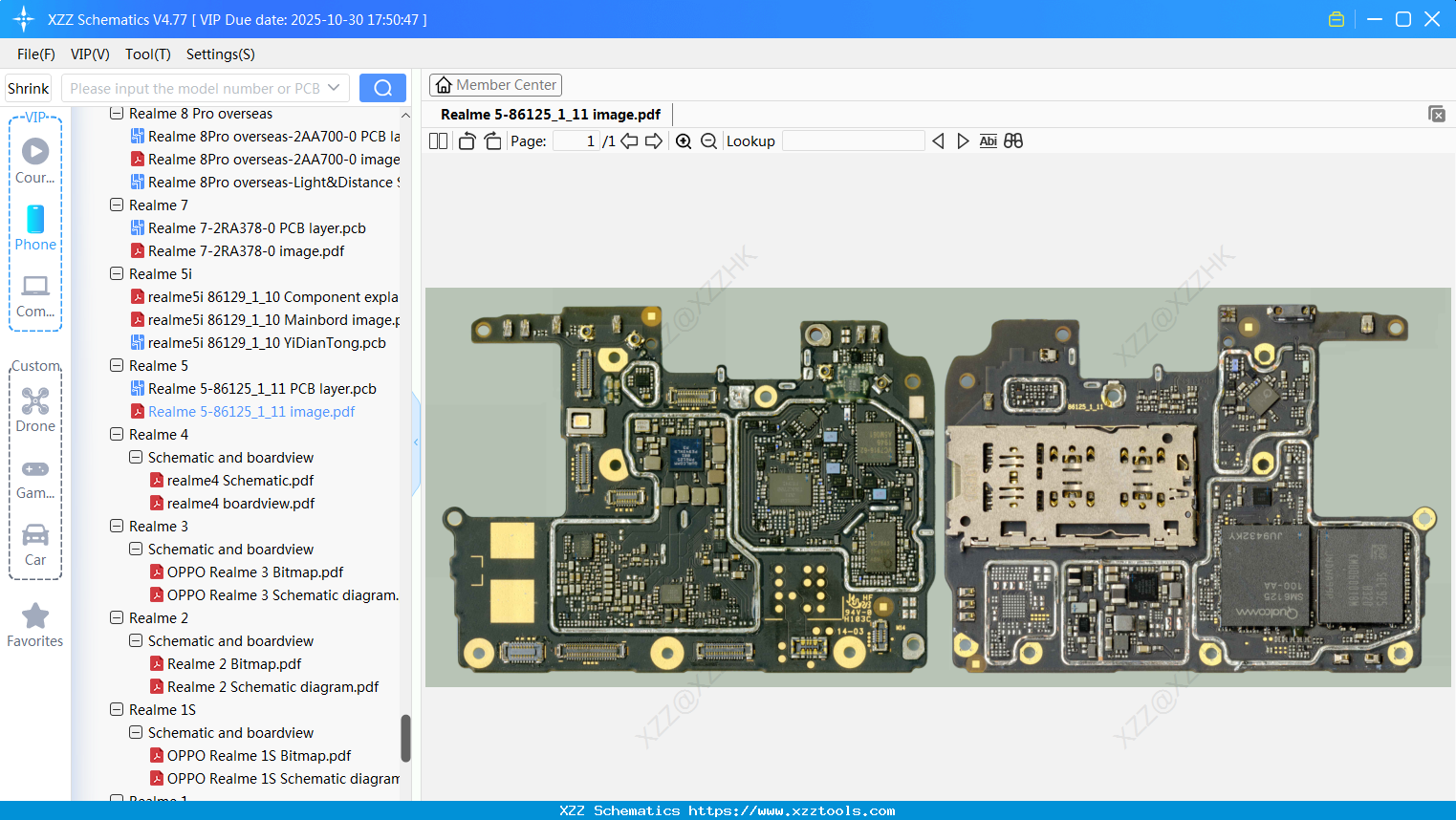Image resolution: width=1456 pixels, height=820 pixels.
Task: Rotate the page clockwise
Action: pyautogui.click(x=492, y=141)
